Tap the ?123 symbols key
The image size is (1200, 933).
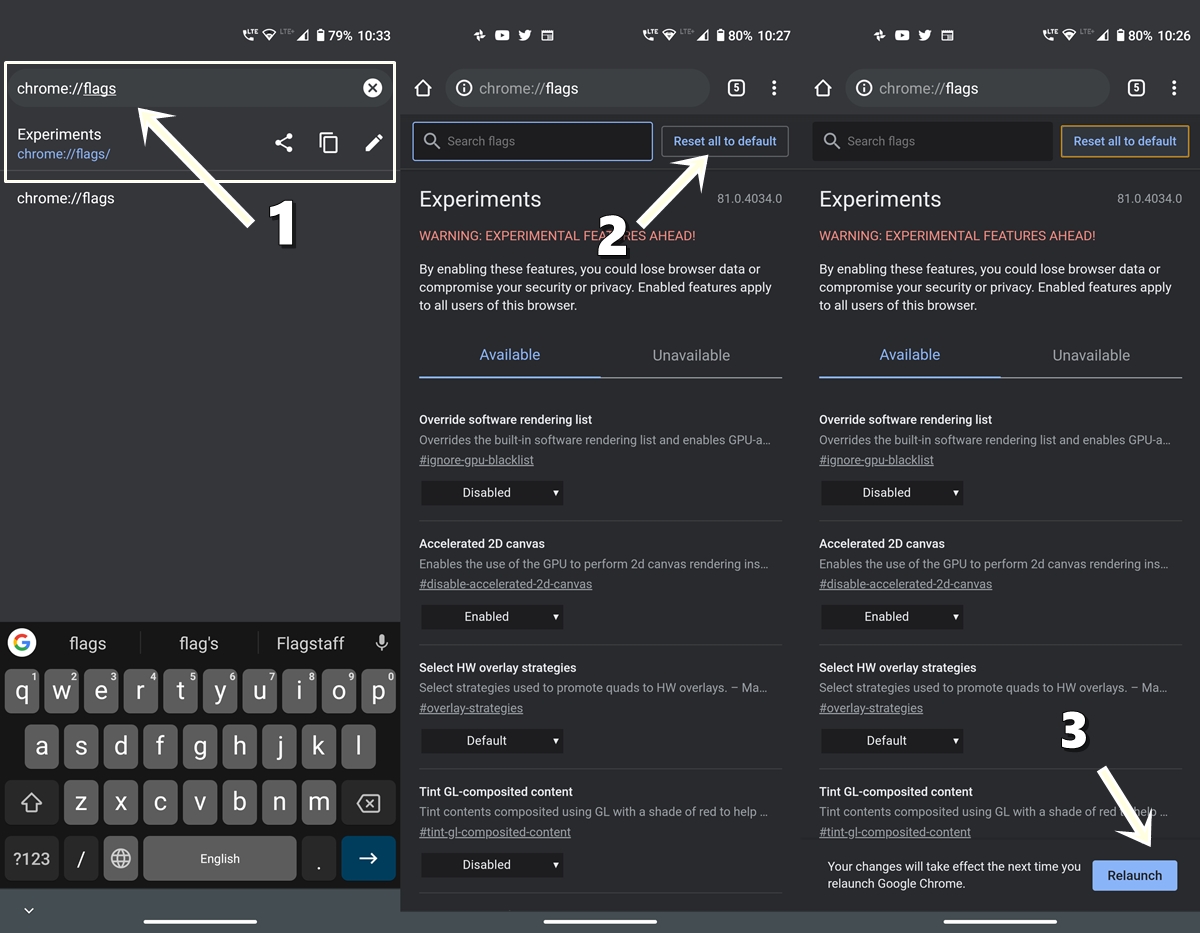coord(31,859)
